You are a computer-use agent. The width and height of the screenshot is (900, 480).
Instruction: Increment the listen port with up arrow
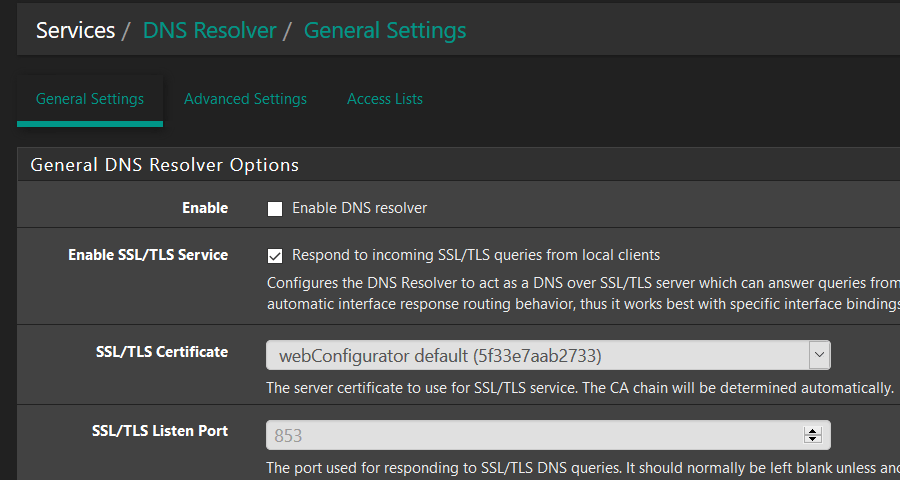click(x=813, y=431)
